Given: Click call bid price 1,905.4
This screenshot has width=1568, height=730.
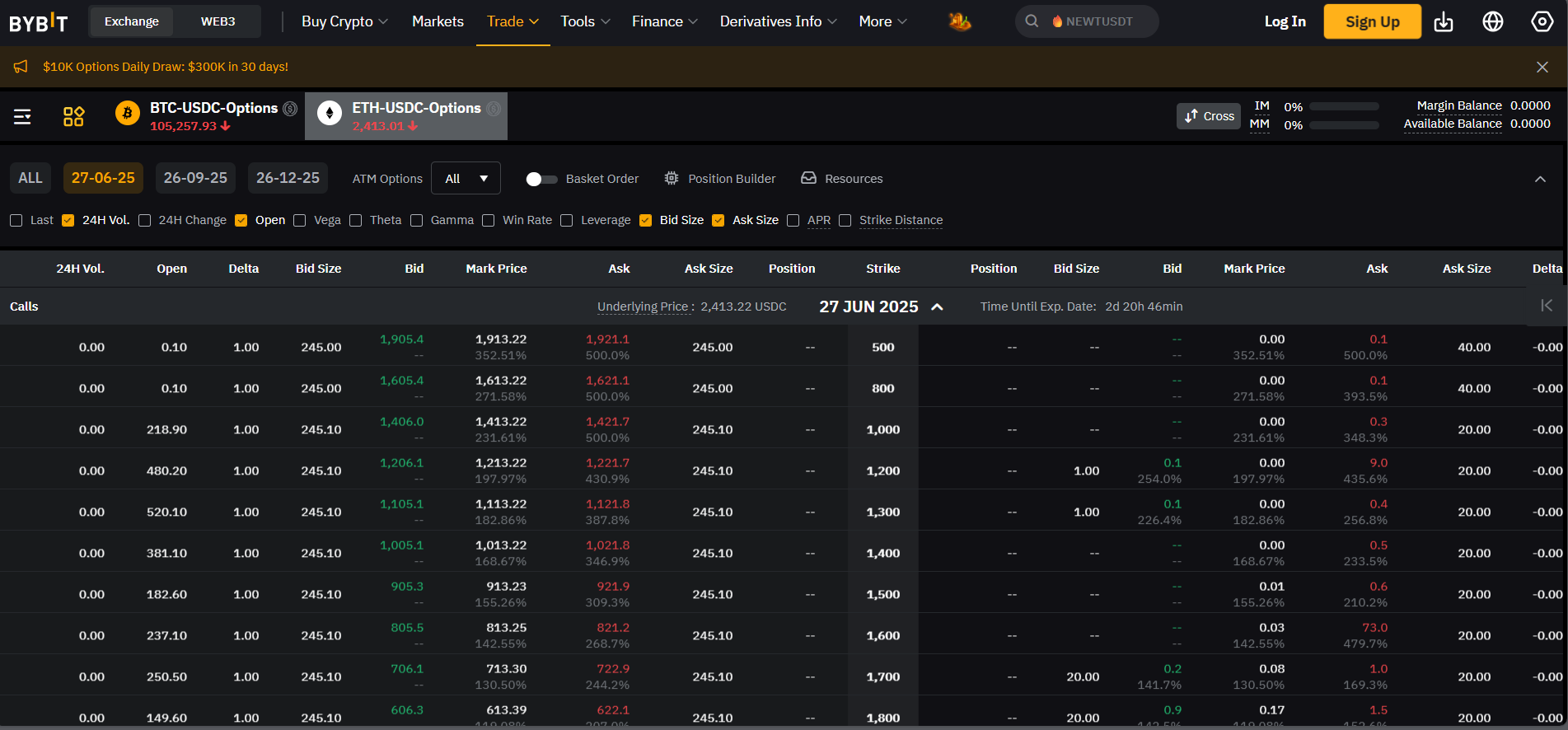Looking at the screenshot, I should pos(401,339).
